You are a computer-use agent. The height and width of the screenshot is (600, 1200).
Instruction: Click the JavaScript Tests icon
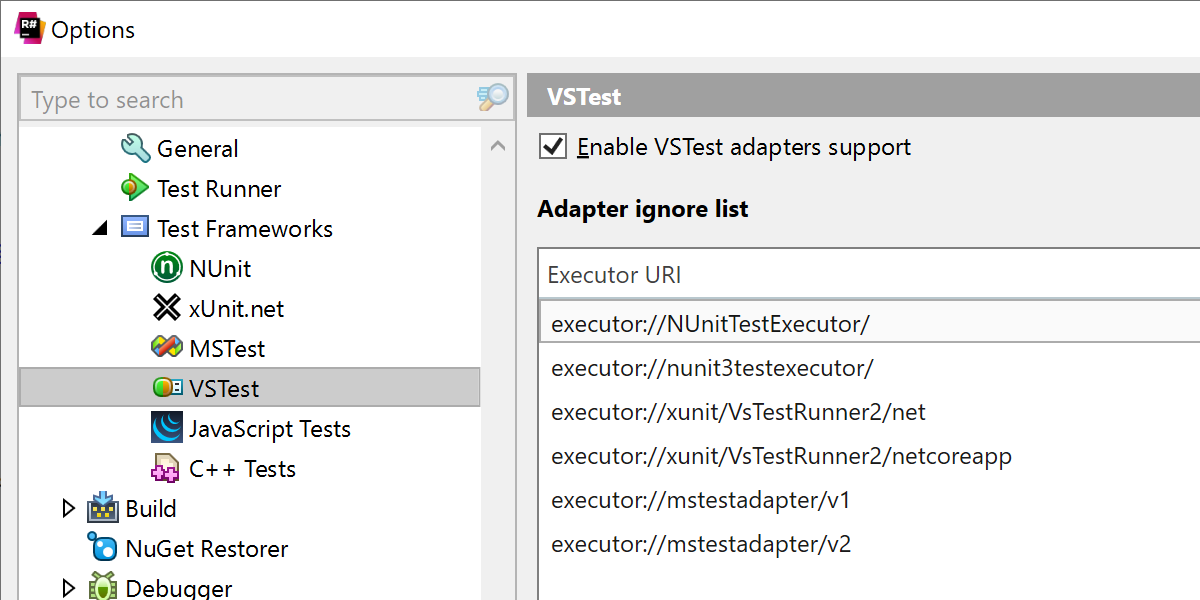(x=167, y=428)
